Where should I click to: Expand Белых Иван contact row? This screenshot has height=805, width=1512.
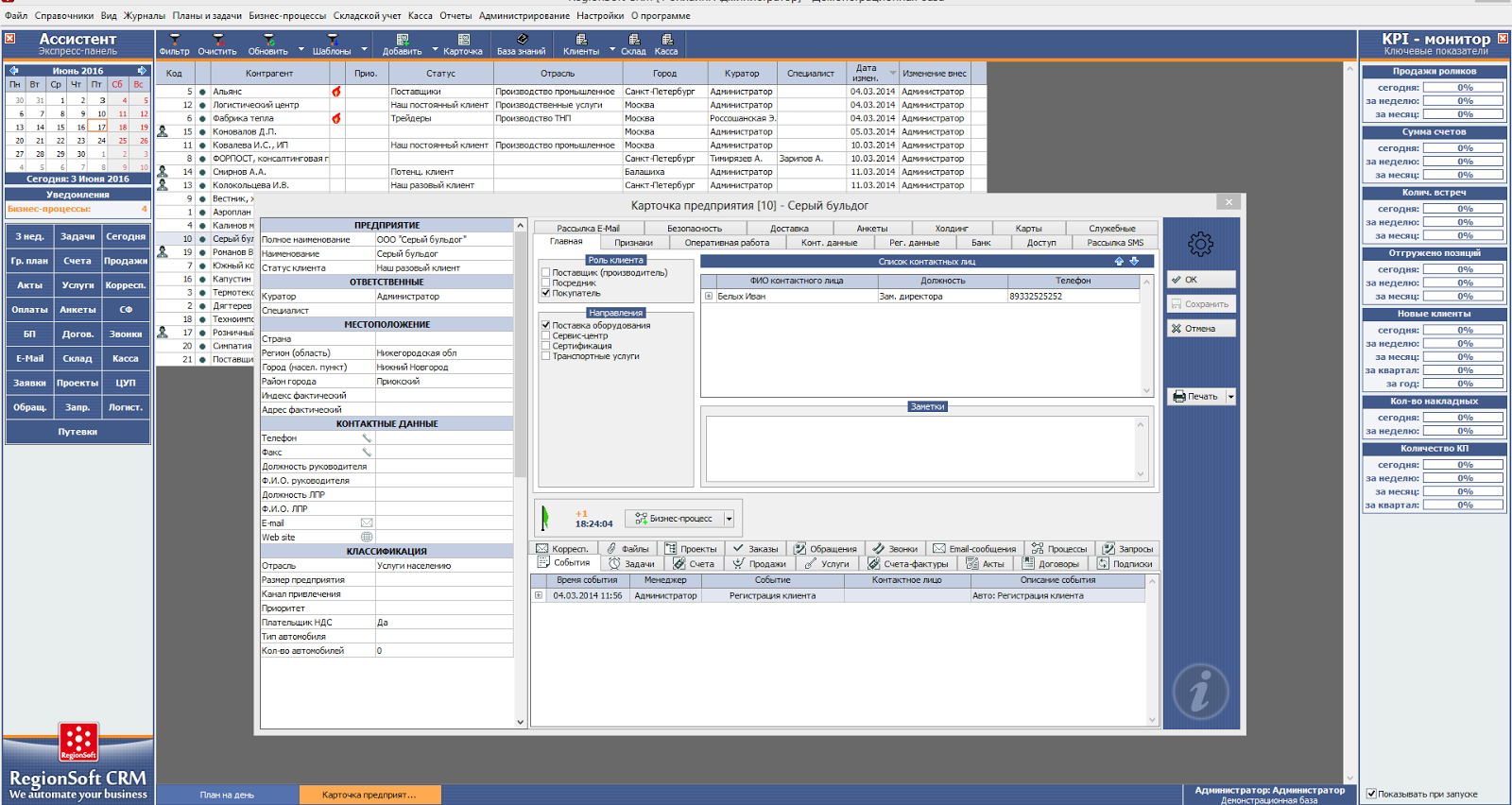(709, 297)
